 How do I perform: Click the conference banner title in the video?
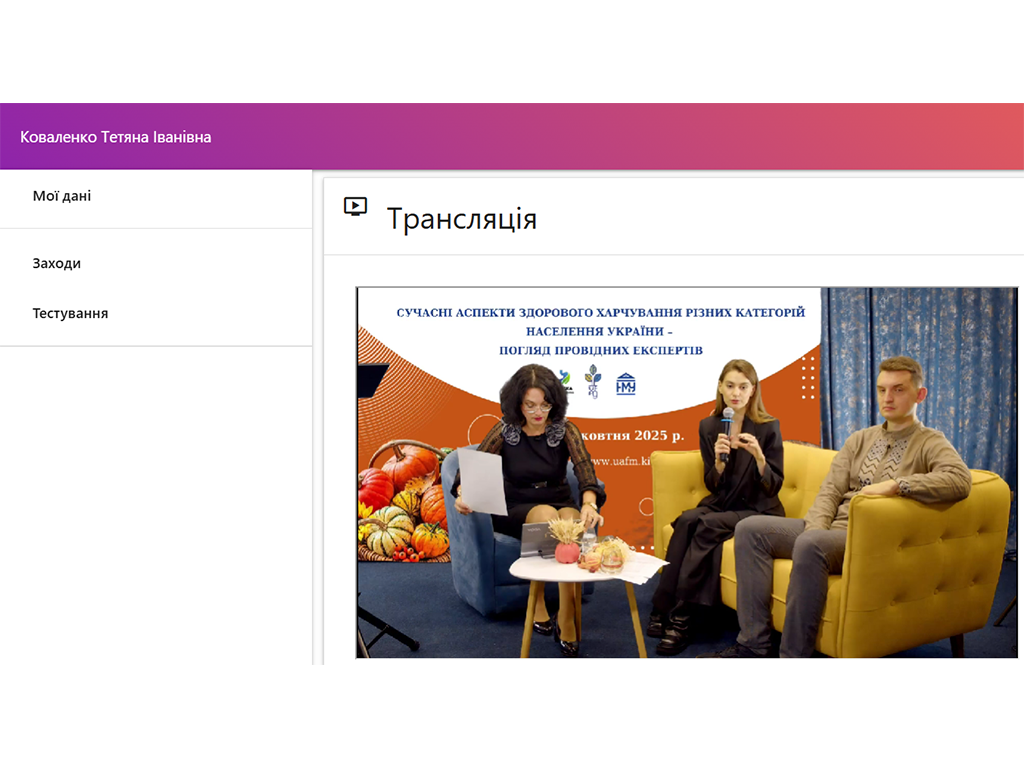click(x=600, y=332)
